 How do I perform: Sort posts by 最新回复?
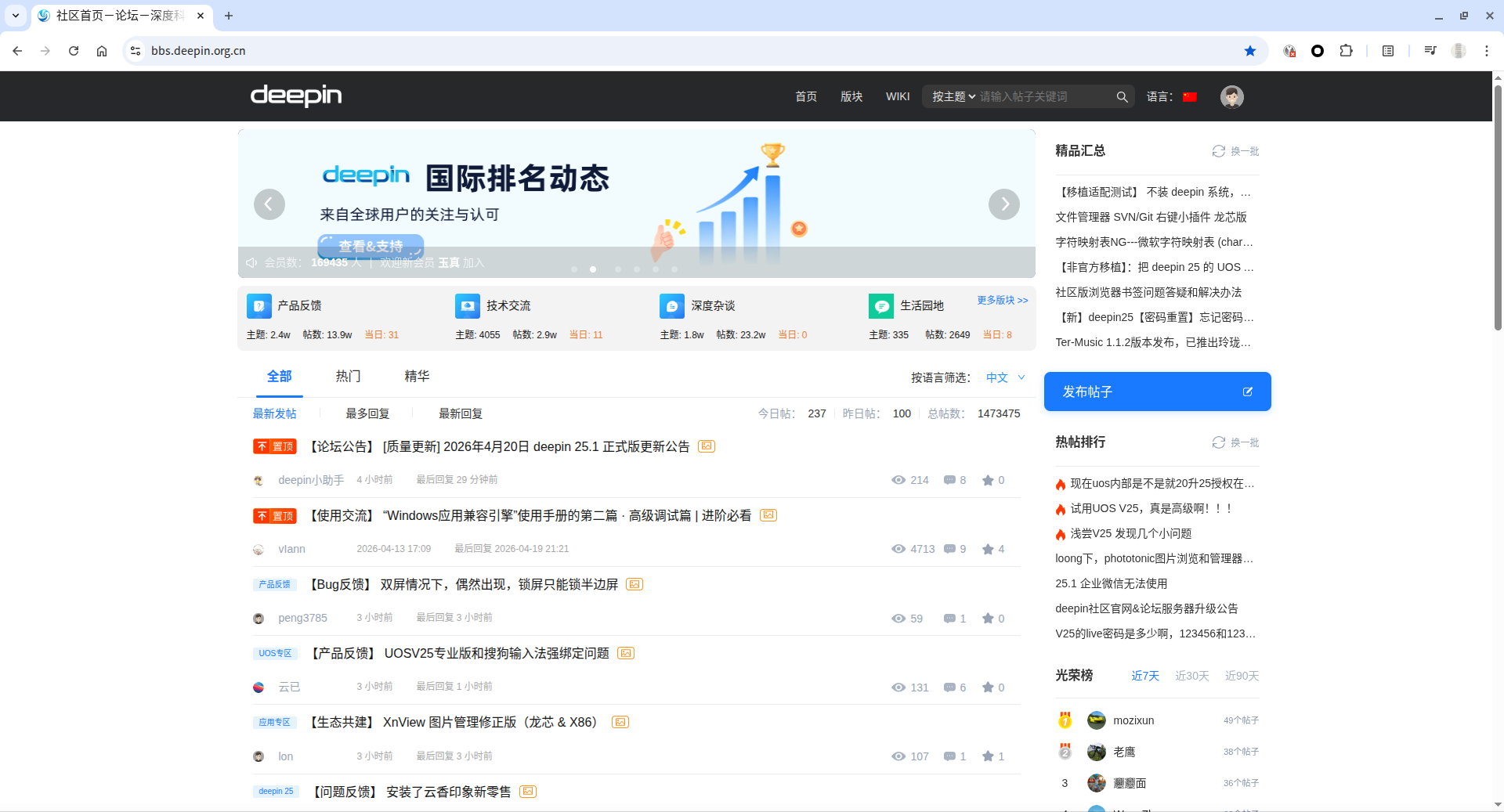[x=461, y=413]
